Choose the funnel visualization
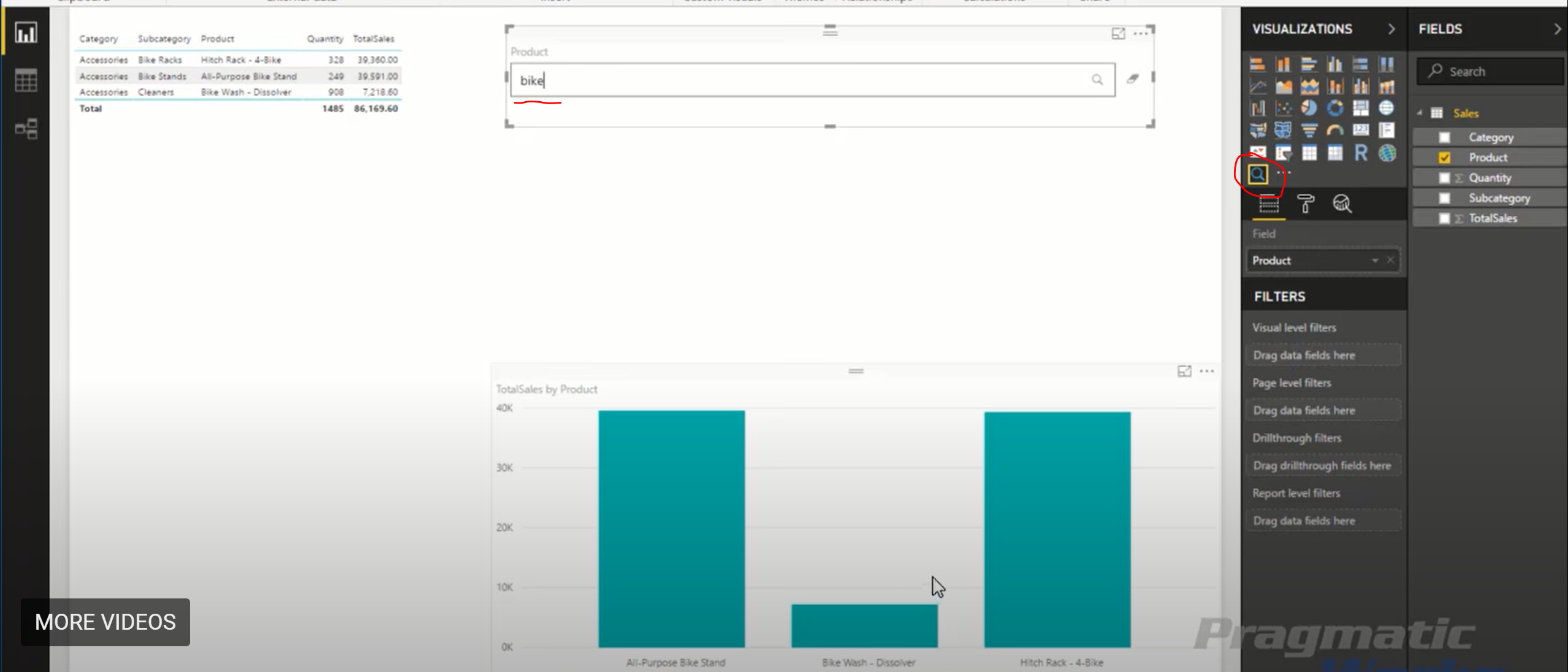1568x672 pixels. pos(1309,131)
